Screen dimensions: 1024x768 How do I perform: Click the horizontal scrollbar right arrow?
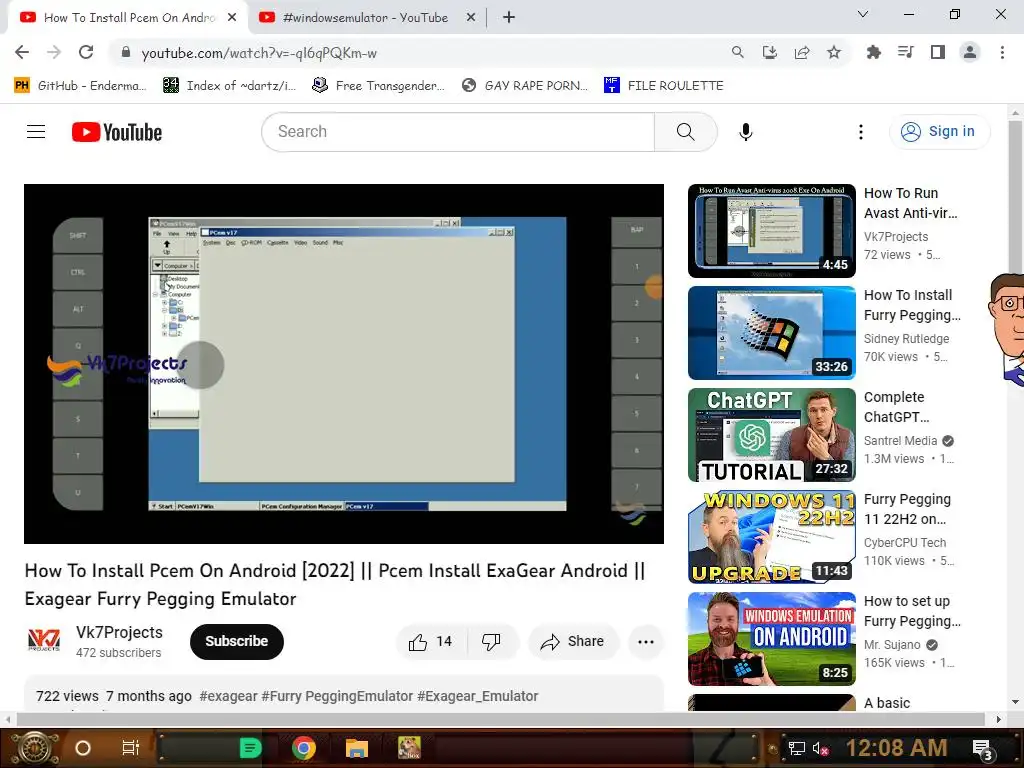point(998,719)
